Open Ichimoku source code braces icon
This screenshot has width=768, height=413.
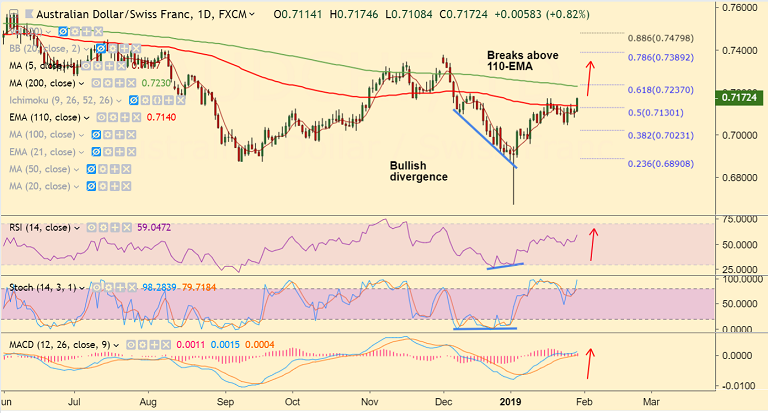(157, 100)
